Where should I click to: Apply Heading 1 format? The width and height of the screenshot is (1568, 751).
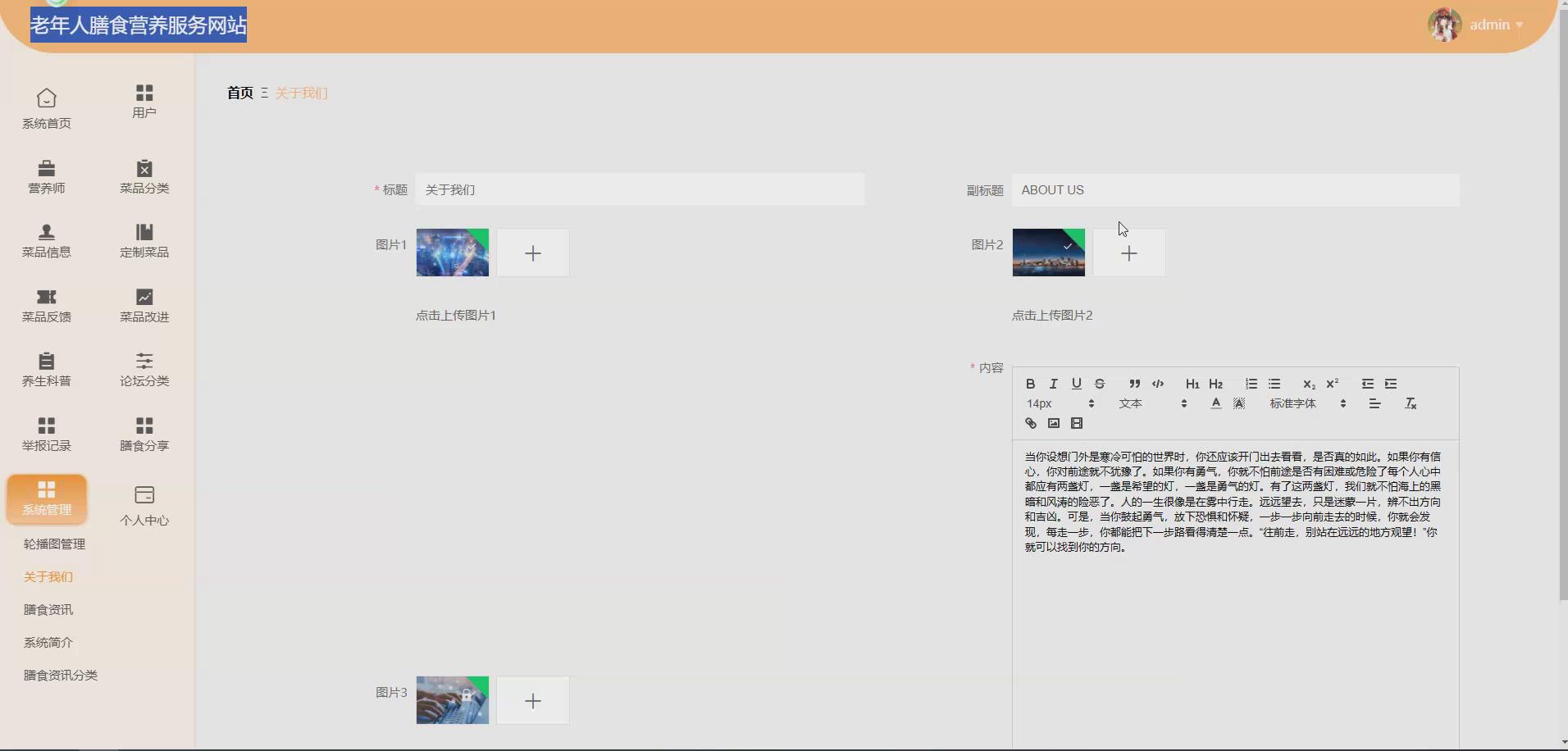1192,384
